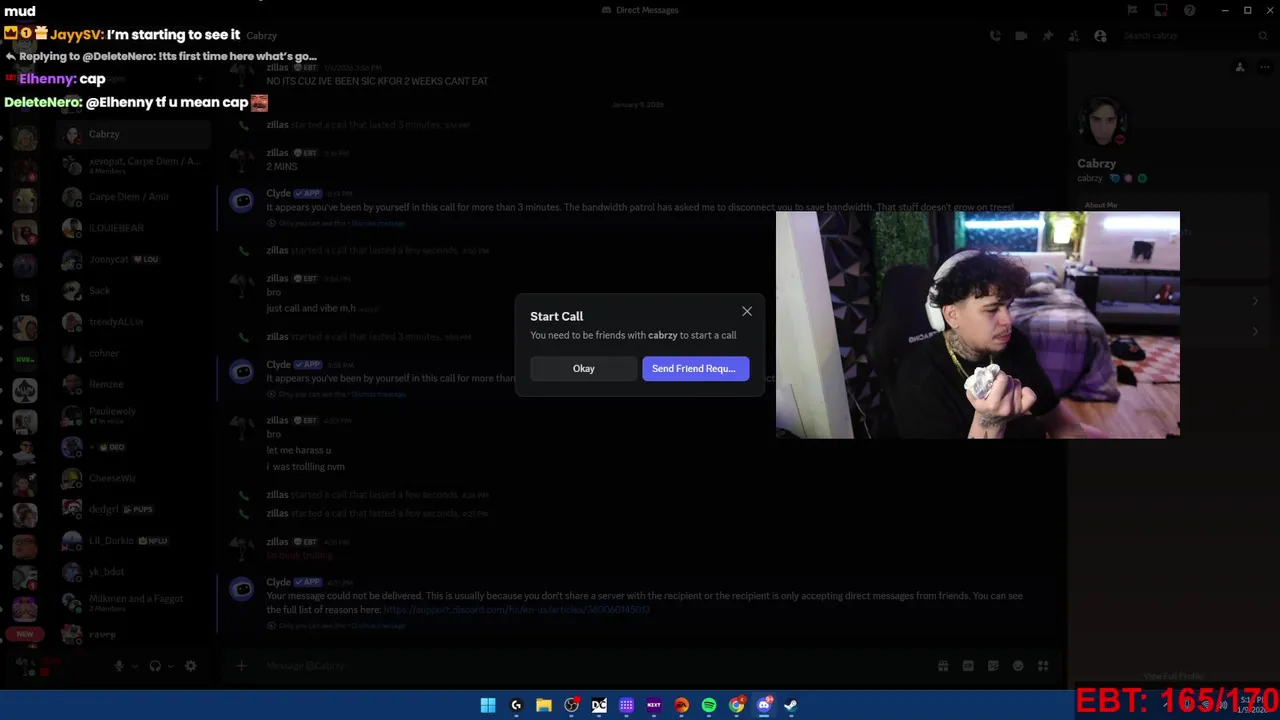Select Cabrzy in the direct messages list
This screenshot has height=720, width=1280.
(x=134, y=134)
